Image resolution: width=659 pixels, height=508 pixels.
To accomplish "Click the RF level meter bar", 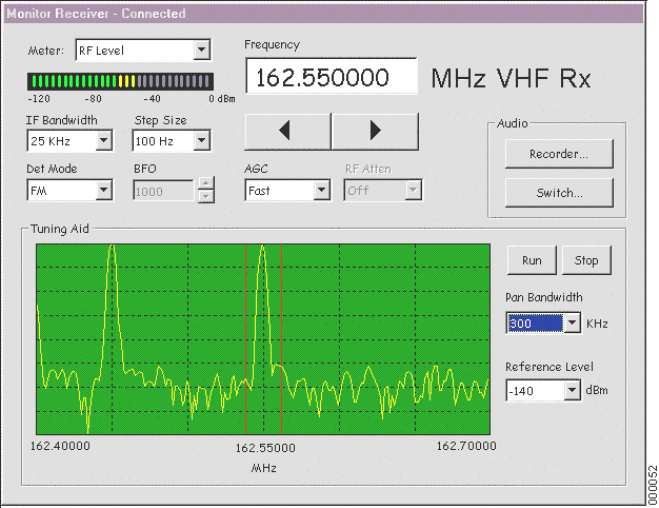I will (x=120, y=81).
